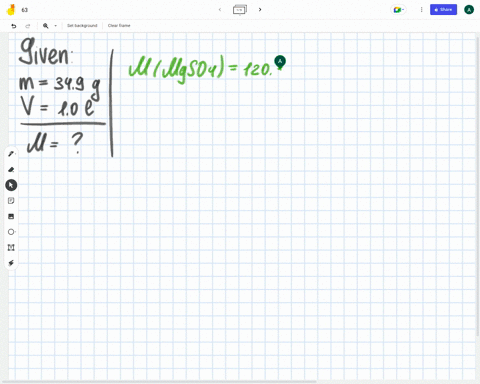Insert an image from sidebar

[11, 216]
